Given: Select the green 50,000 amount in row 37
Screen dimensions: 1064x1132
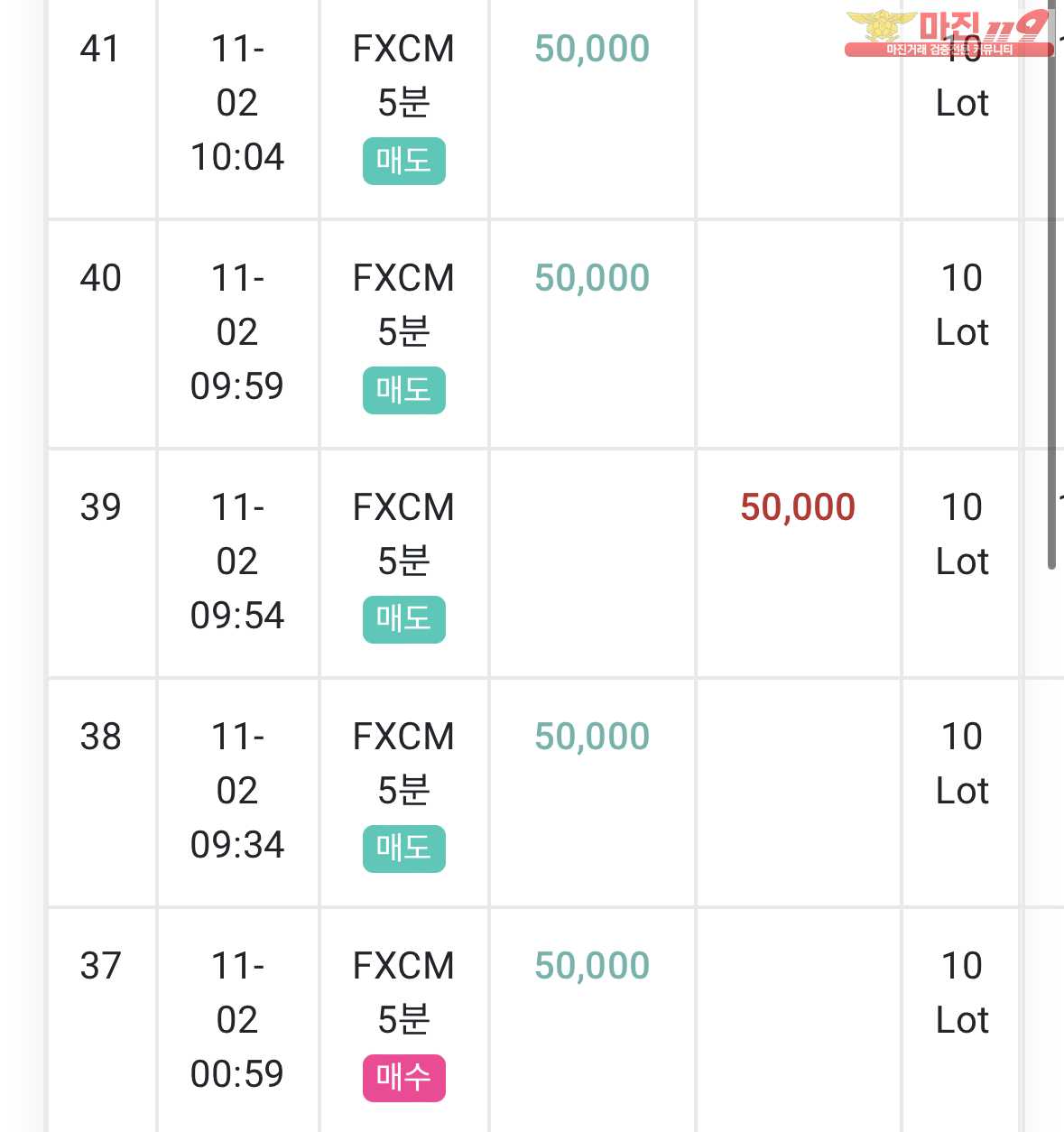Looking at the screenshot, I should pyautogui.click(x=592, y=966).
